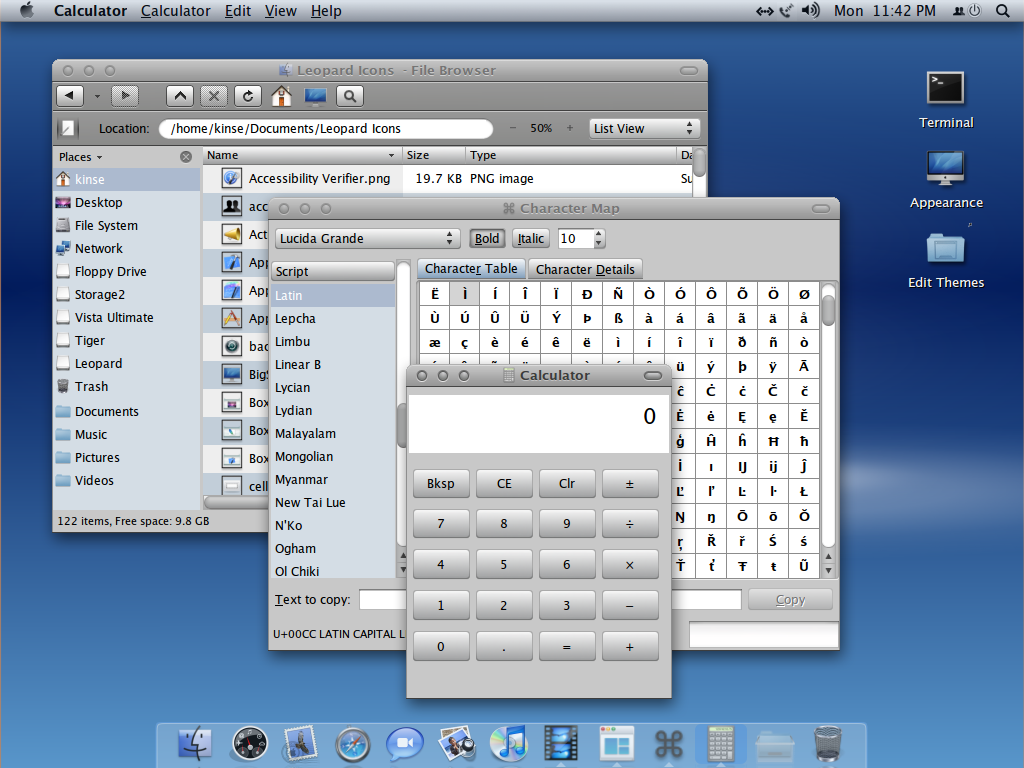Open Vista Ultimate in Places sidebar
The height and width of the screenshot is (768, 1024).
tap(127, 317)
